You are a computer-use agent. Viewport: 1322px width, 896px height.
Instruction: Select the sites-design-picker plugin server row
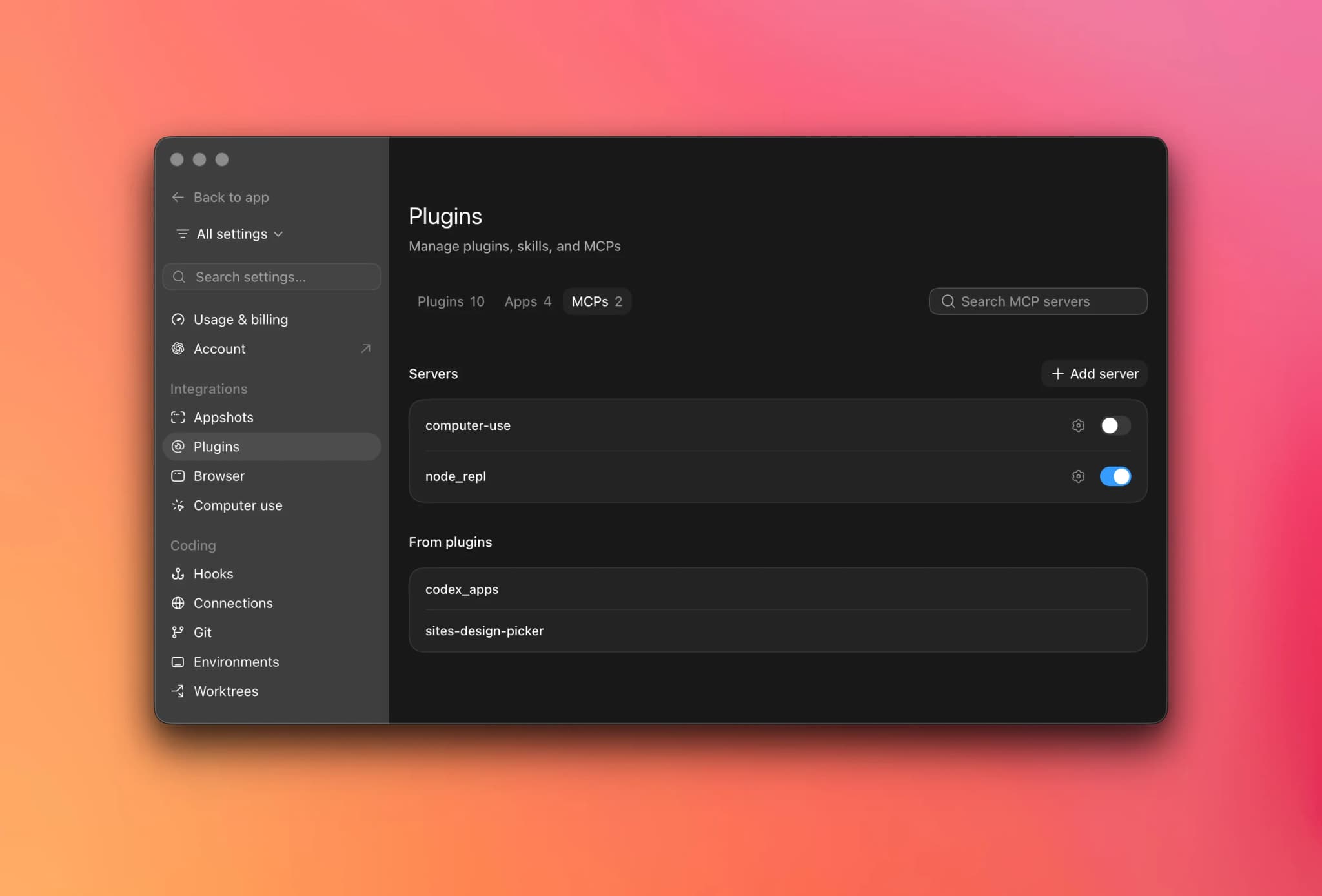[x=778, y=631]
